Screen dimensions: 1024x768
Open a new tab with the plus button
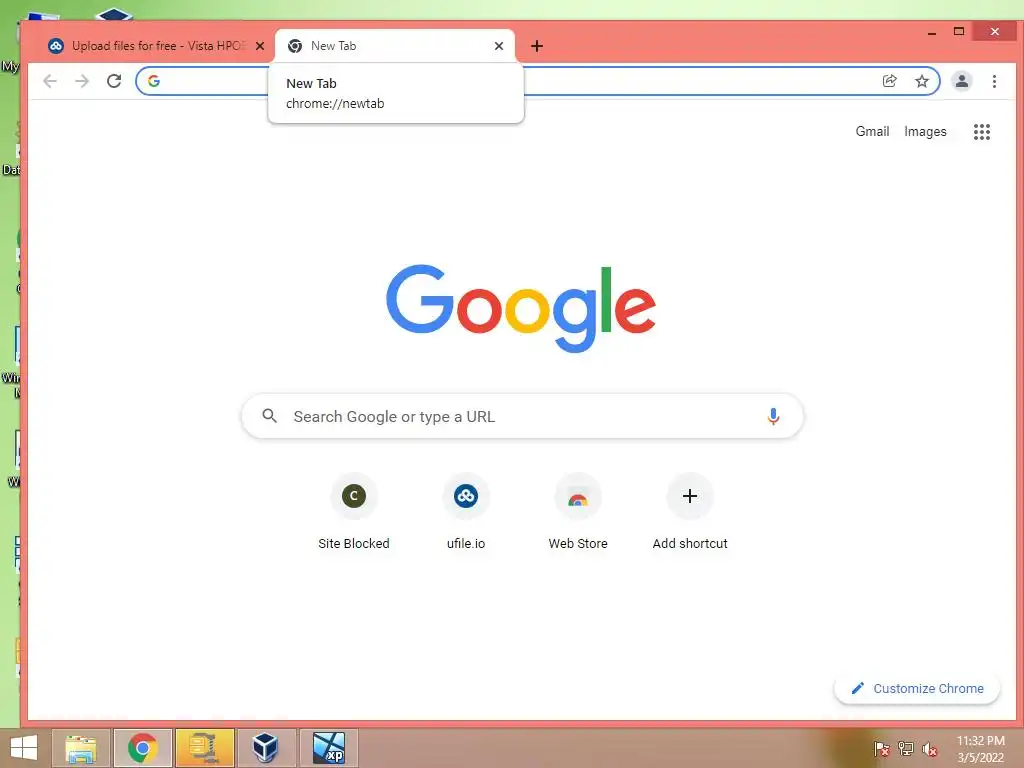(x=537, y=46)
